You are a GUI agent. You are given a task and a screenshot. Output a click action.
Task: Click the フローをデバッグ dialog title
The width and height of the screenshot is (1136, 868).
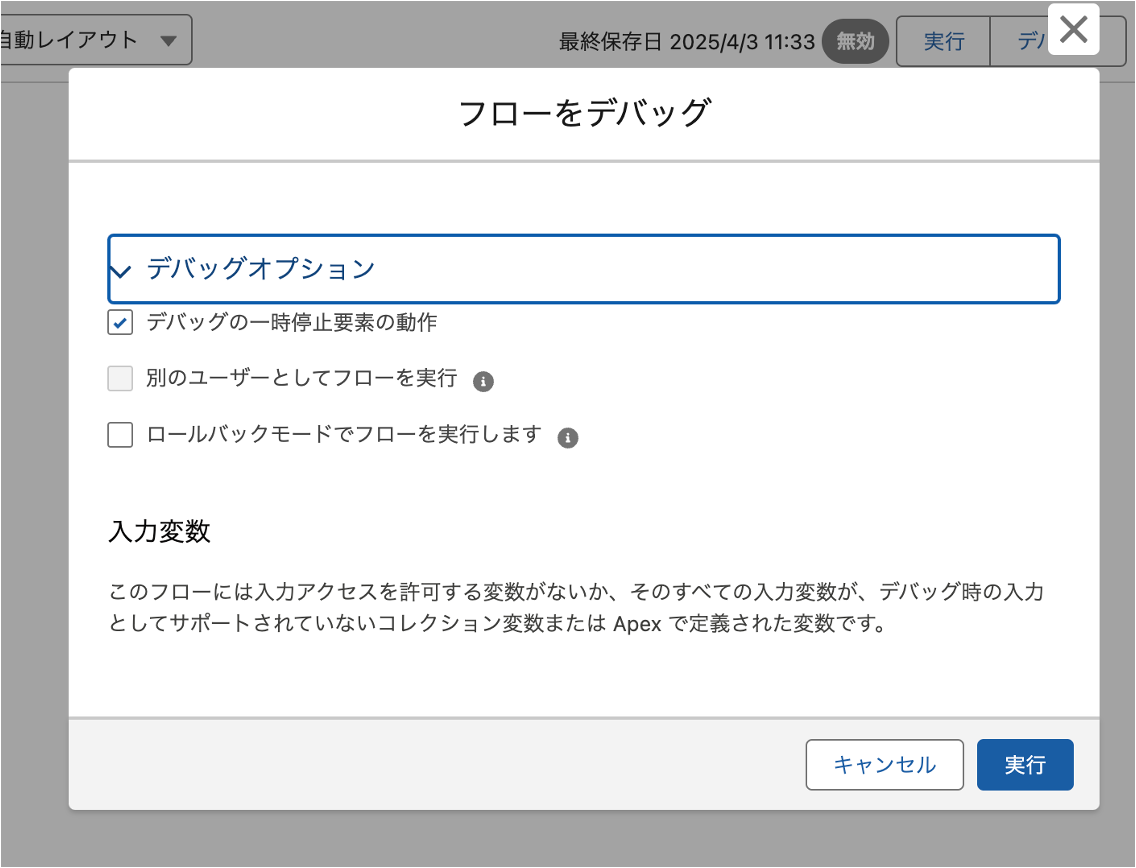coord(583,113)
